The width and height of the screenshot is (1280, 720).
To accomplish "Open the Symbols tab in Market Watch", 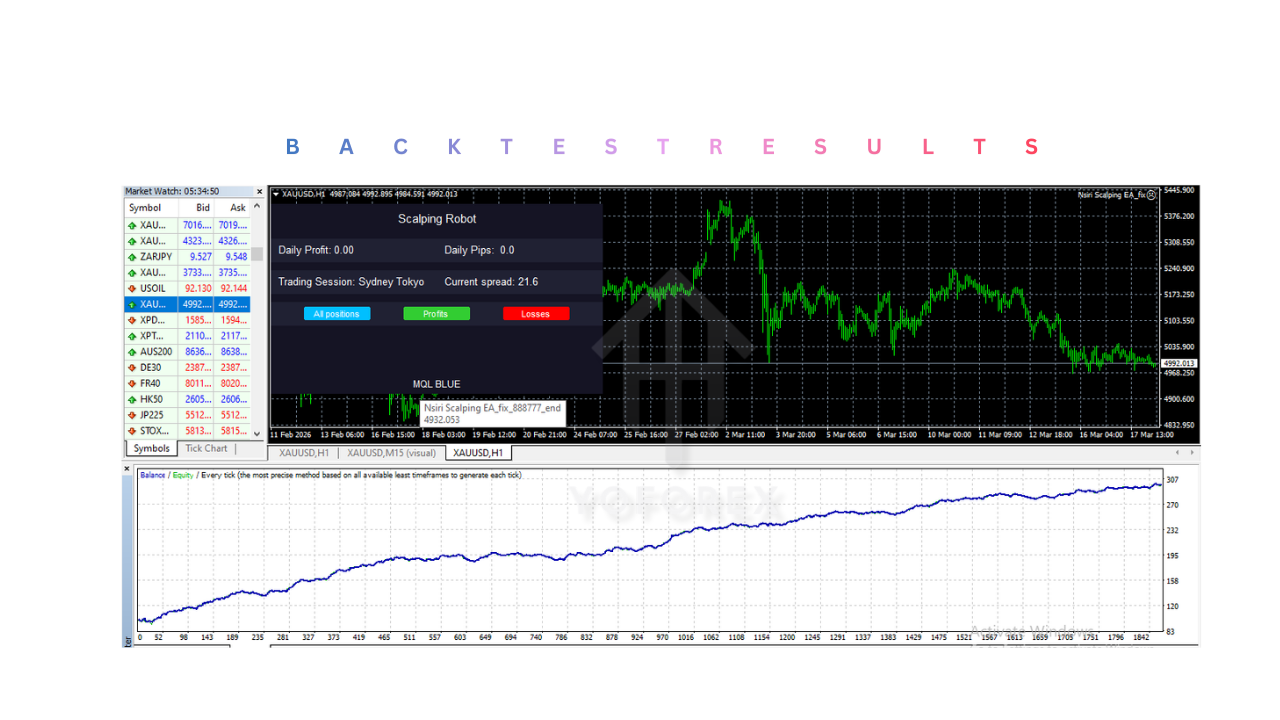I will (x=150, y=448).
